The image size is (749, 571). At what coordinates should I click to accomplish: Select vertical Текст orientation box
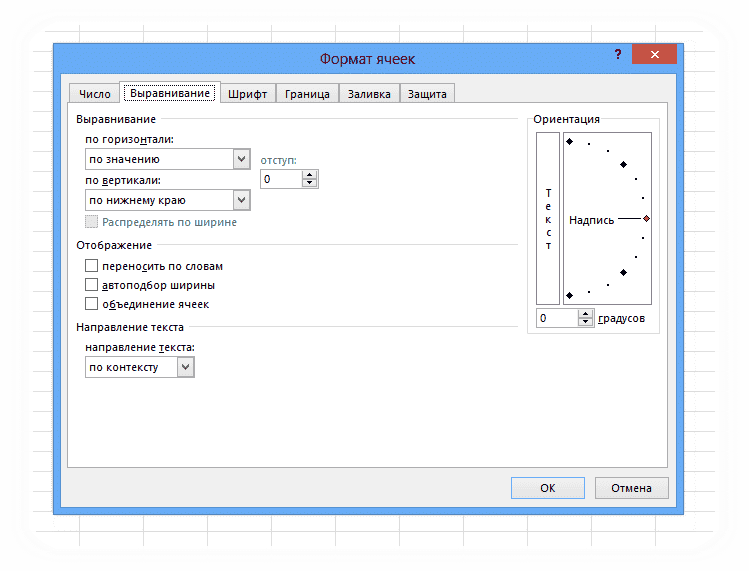(548, 218)
